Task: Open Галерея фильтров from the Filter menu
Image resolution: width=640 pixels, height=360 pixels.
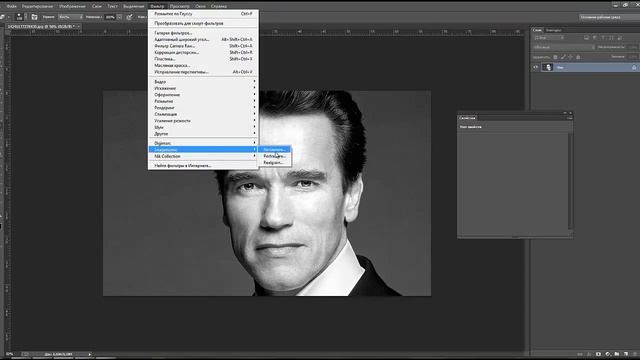Action: click(203, 33)
